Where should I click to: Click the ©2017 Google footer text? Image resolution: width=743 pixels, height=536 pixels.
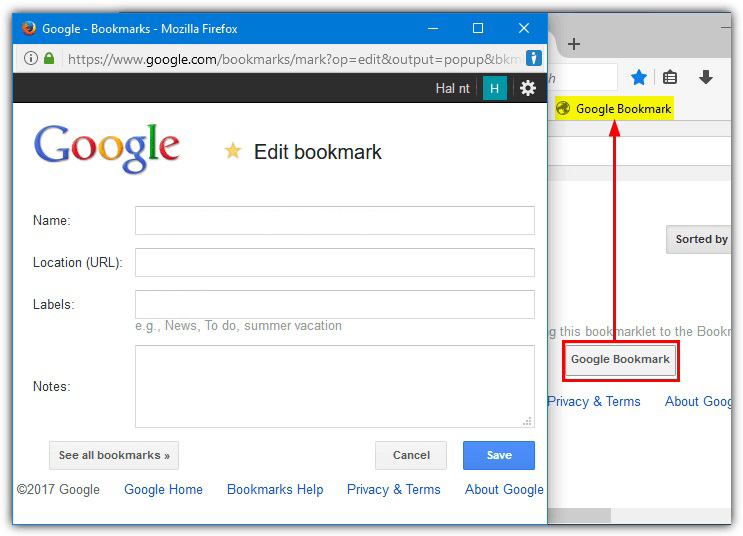coord(58,489)
